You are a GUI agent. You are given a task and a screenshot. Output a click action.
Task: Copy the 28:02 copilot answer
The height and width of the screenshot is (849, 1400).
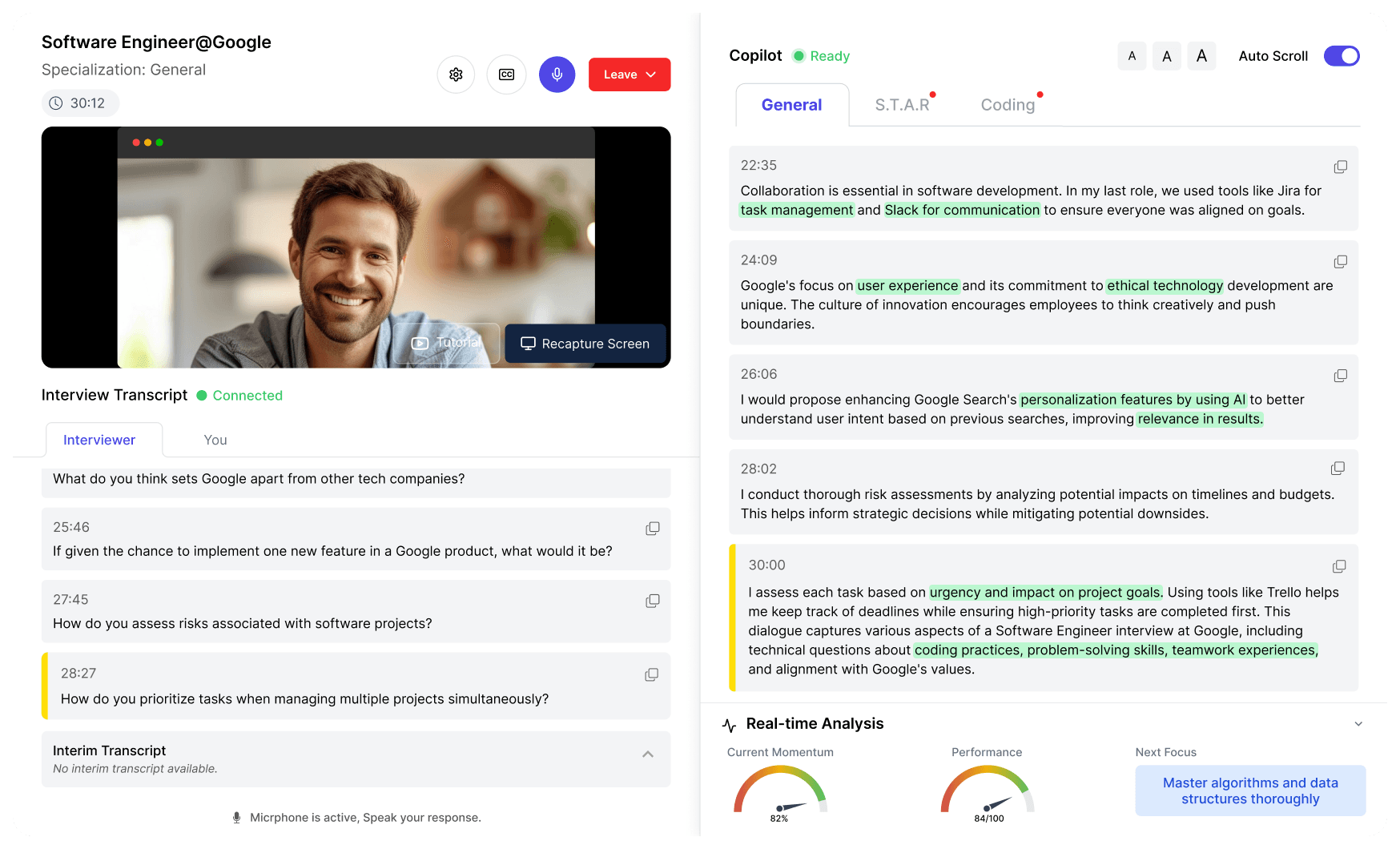point(1338,469)
